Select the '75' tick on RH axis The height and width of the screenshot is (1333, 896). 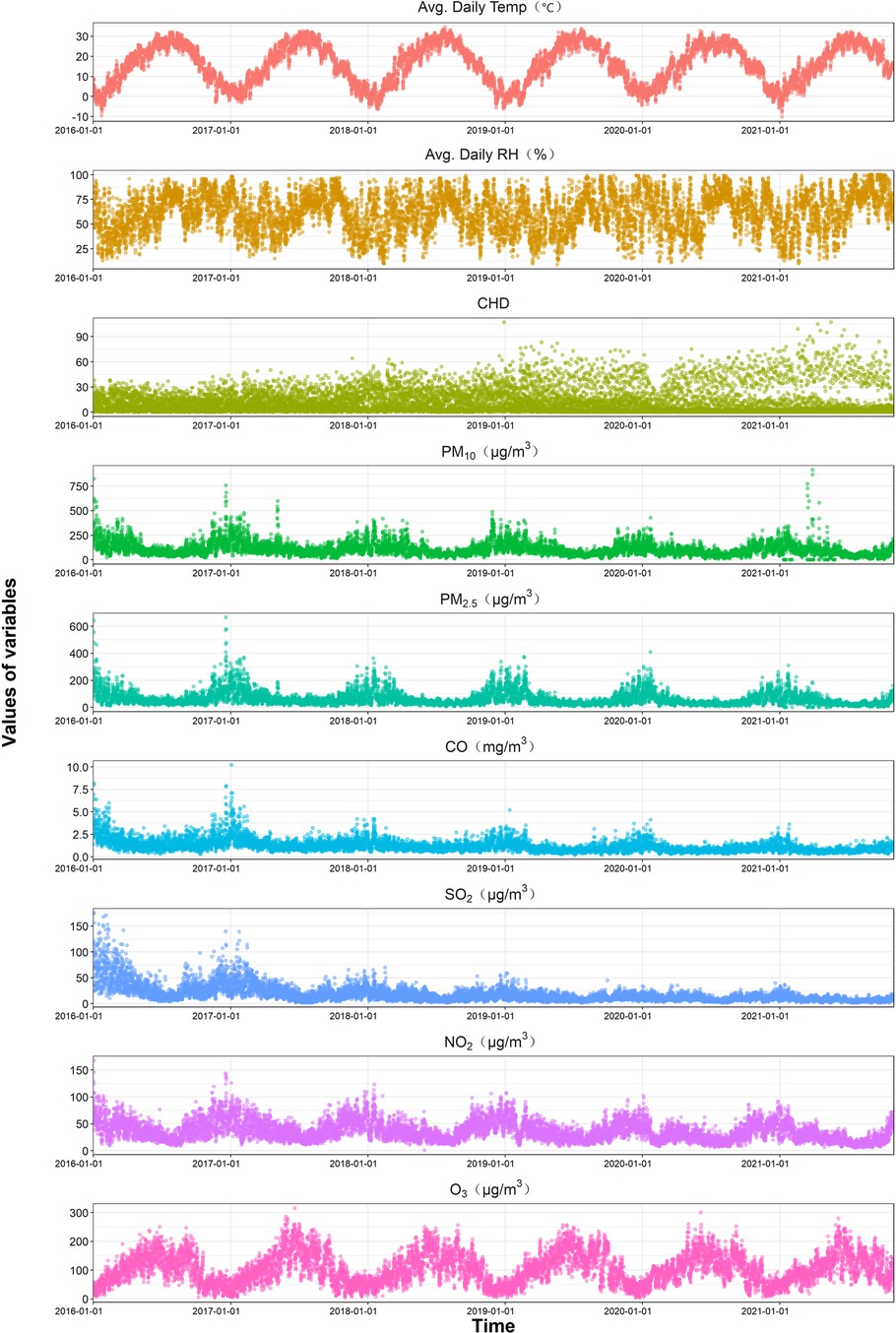point(83,199)
